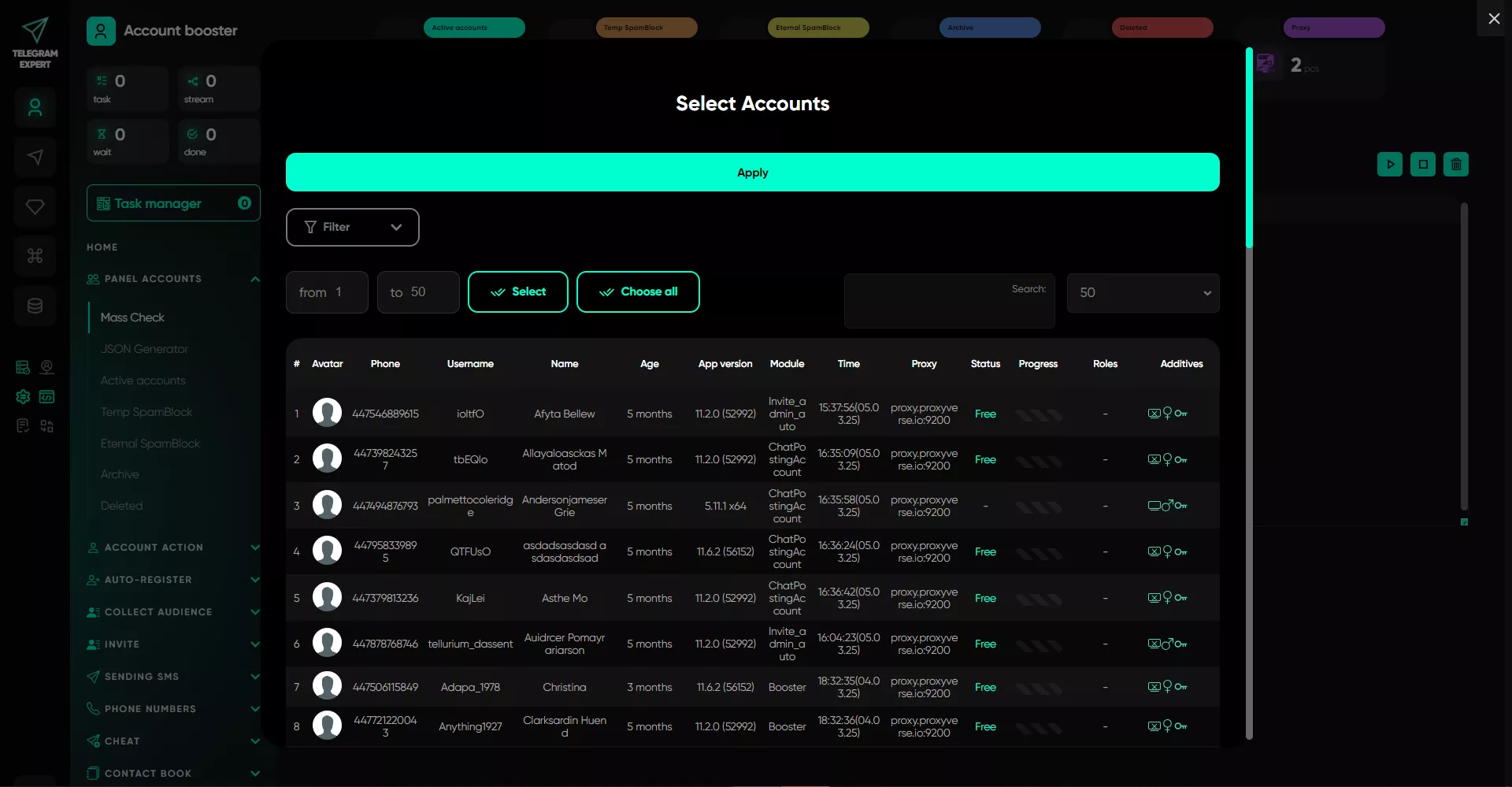This screenshot has height=787, width=1512.
Task: Click the avatar of Christina
Action: (x=327, y=685)
